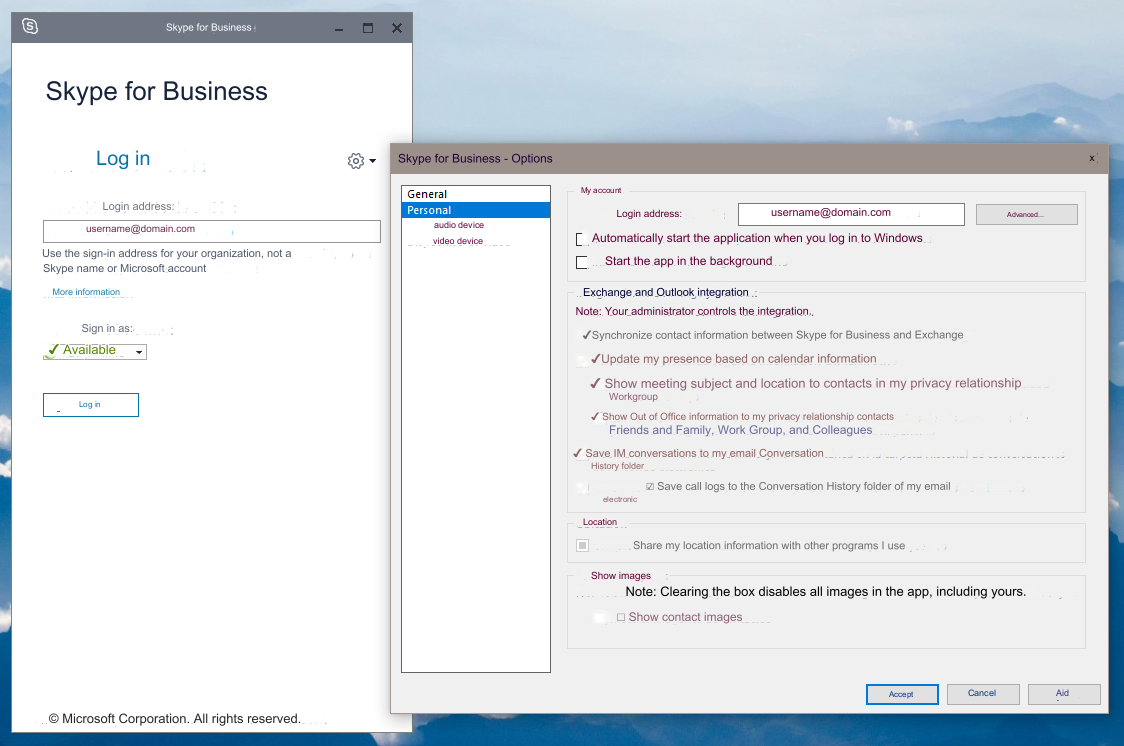Viewport: 1124px width, 746px height.
Task: Toggle Save IM conversations to email option
Action: [578, 453]
